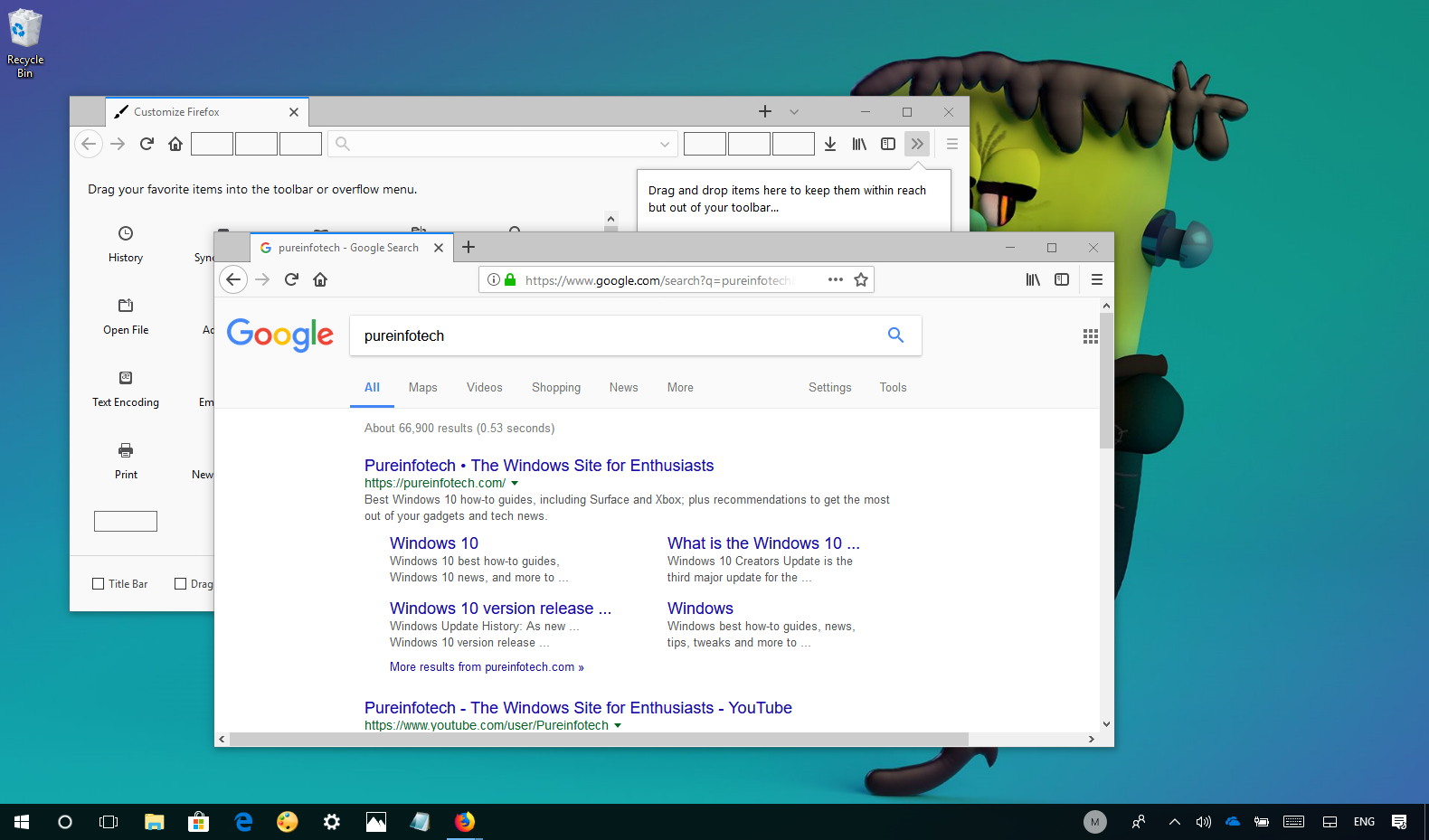1429x840 pixels.
Task: Open the Library icon in Google window
Action: click(1033, 280)
